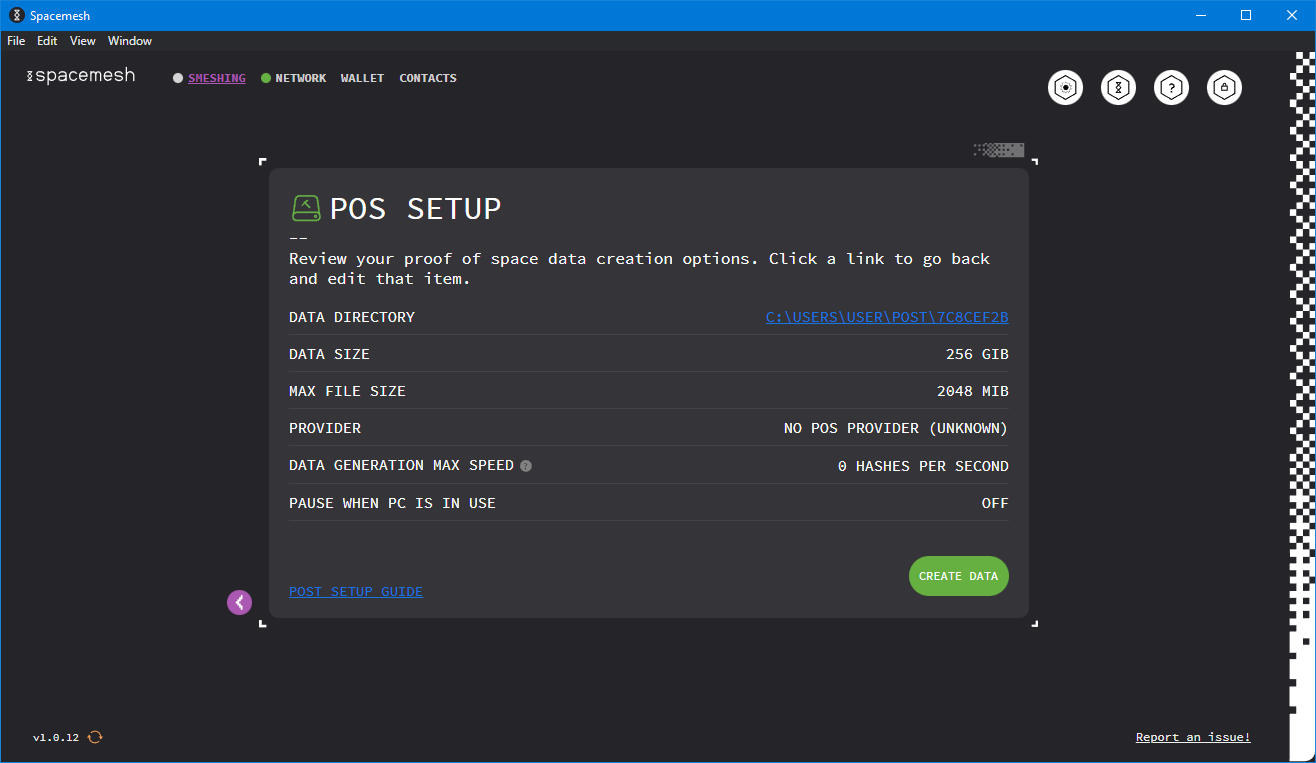The width and height of the screenshot is (1316, 763).
Task: Click the review instructions paragraph text
Action: click(x=639, y=269)
